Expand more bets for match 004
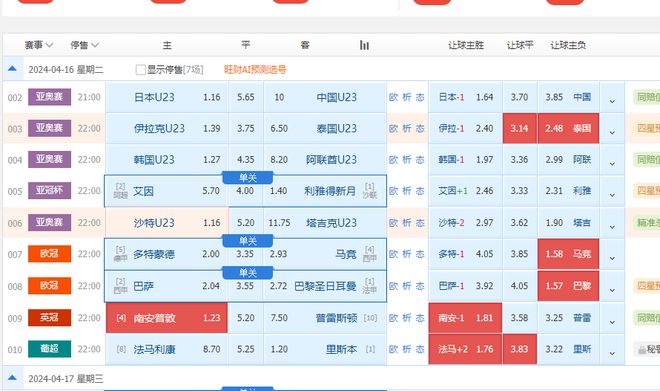This screenshot has height=391, width=660. tap(612, 163)
